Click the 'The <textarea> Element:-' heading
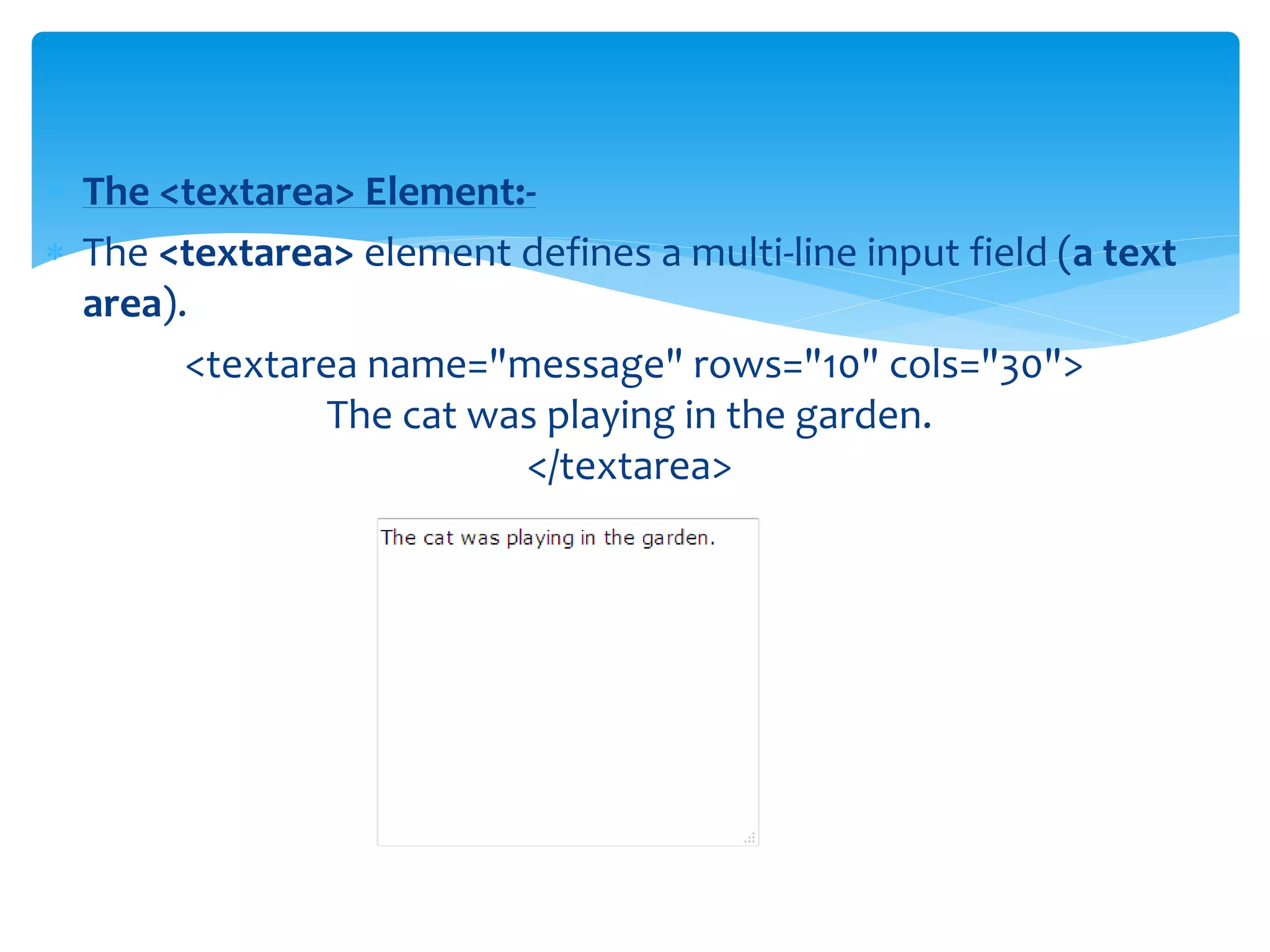This screenshot has height=952, width=1270. click(309, 191)
